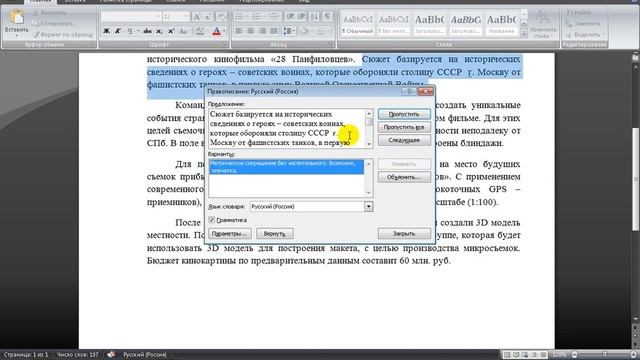Click the Shrink Font icon
This screenshot has width=640, height=360.
(208, 17)
